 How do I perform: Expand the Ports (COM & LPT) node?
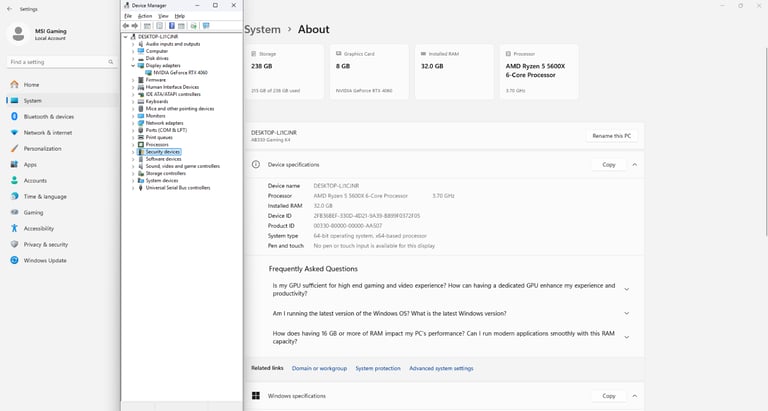click(133, 130)
